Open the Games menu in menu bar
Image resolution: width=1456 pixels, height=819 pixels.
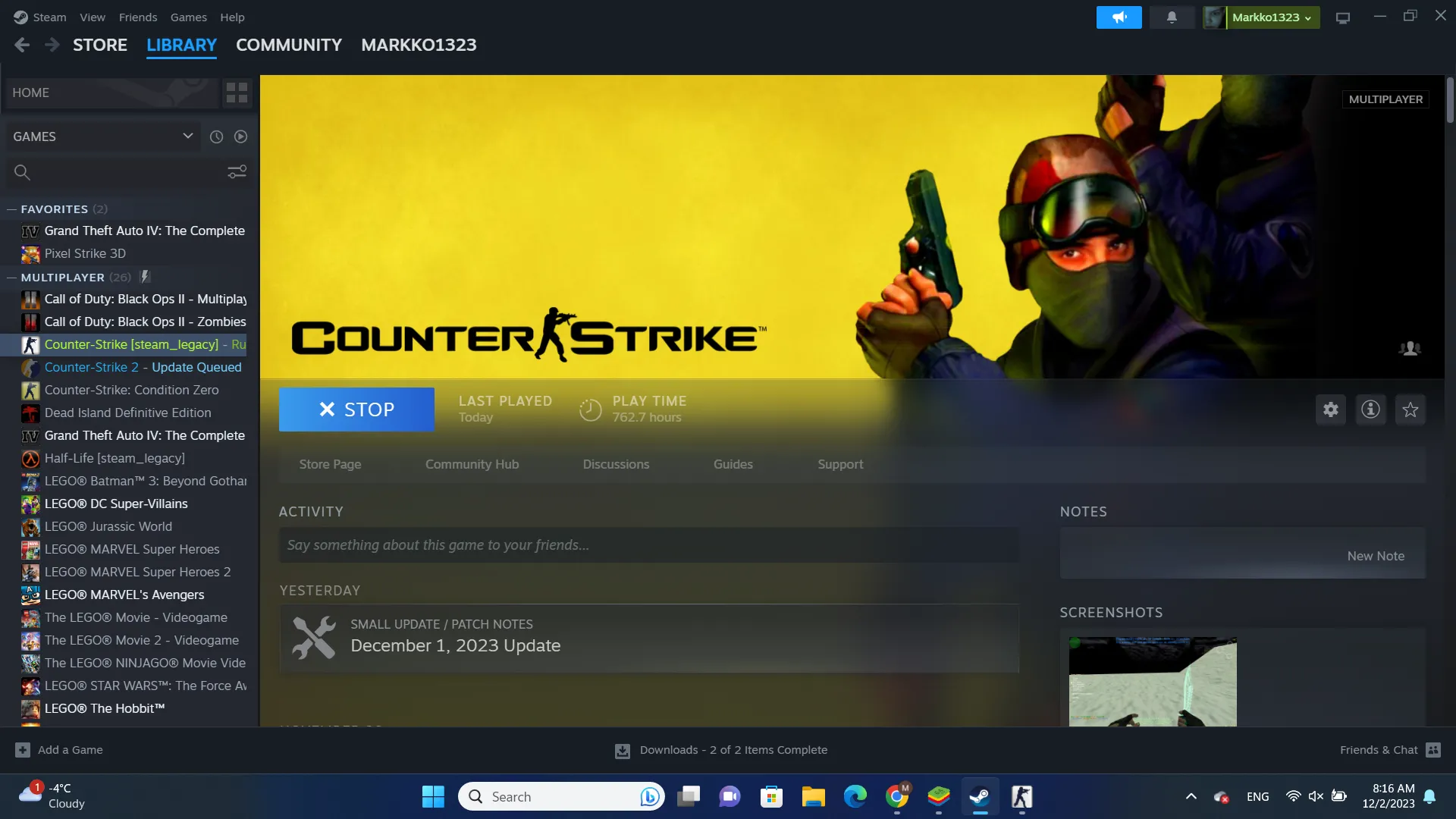point(188,17)
